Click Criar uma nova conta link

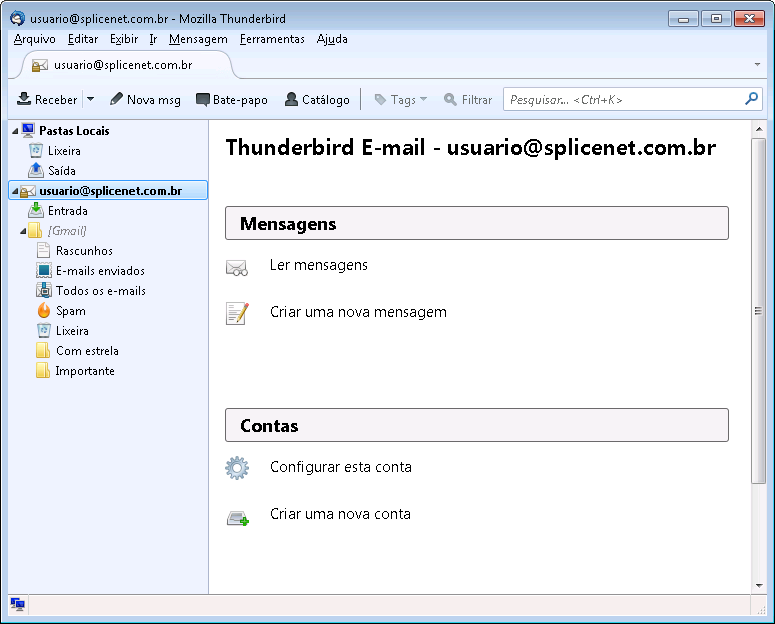click(x=341, y=514)
